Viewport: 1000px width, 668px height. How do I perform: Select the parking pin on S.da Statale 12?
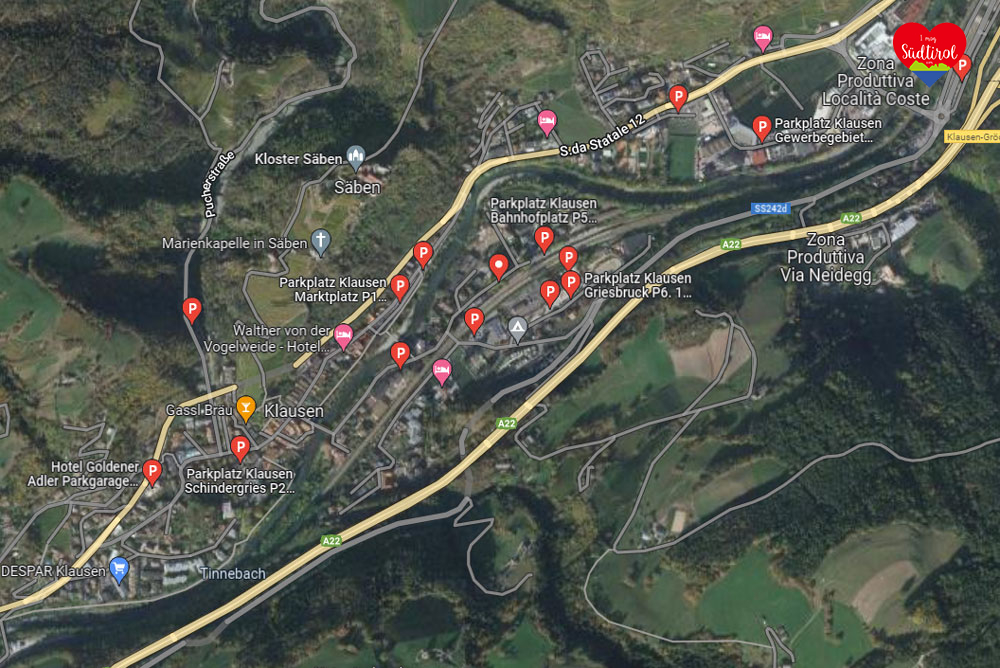pyautogui.click(x=678, y=98)
